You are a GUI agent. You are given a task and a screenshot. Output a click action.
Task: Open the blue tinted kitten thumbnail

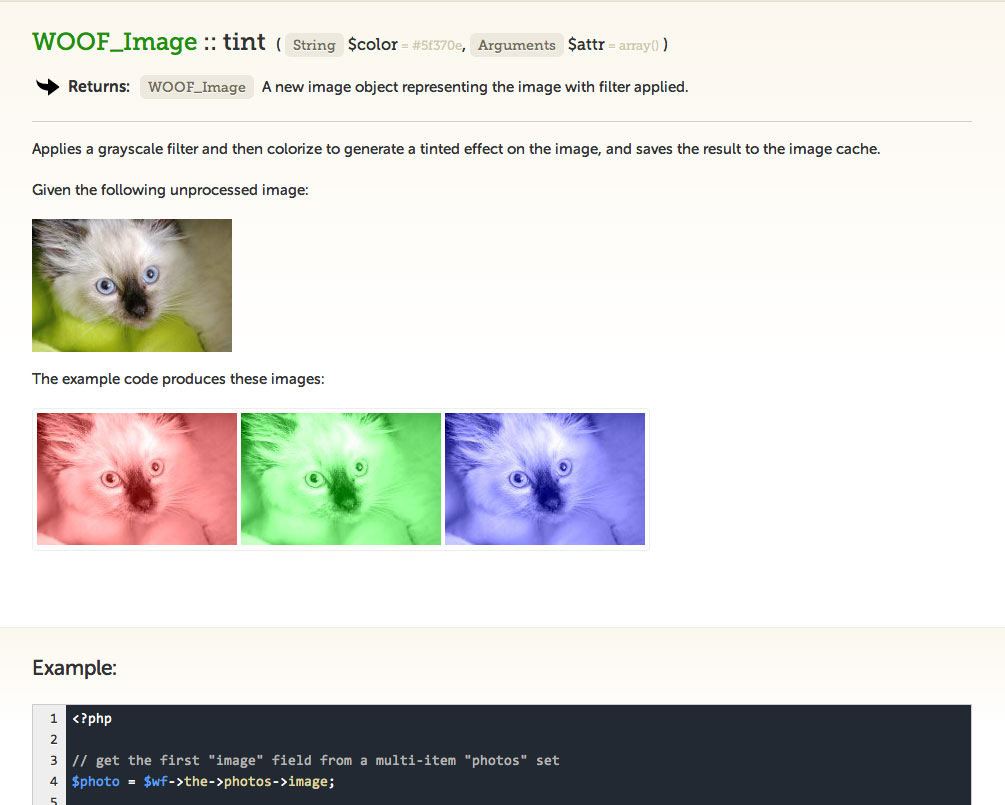point(545,479)
